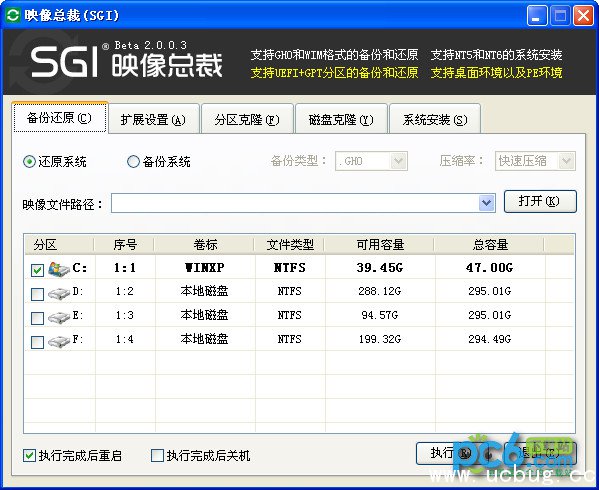Click the 打开 (K) button
This screenshot has height=490, width=599.
[540, 201]
